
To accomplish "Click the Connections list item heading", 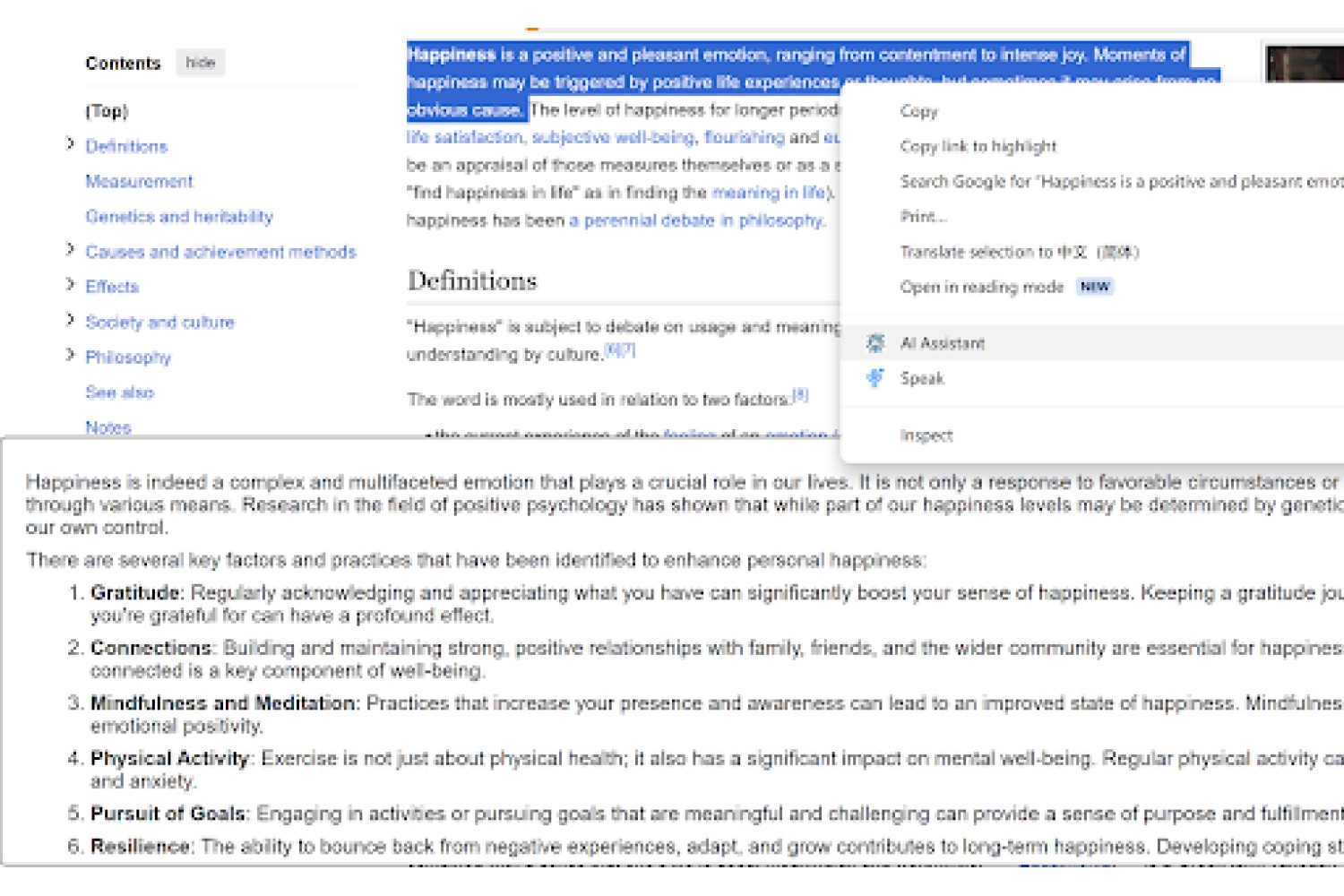I will pyautogui.click(x=151, y=648).
